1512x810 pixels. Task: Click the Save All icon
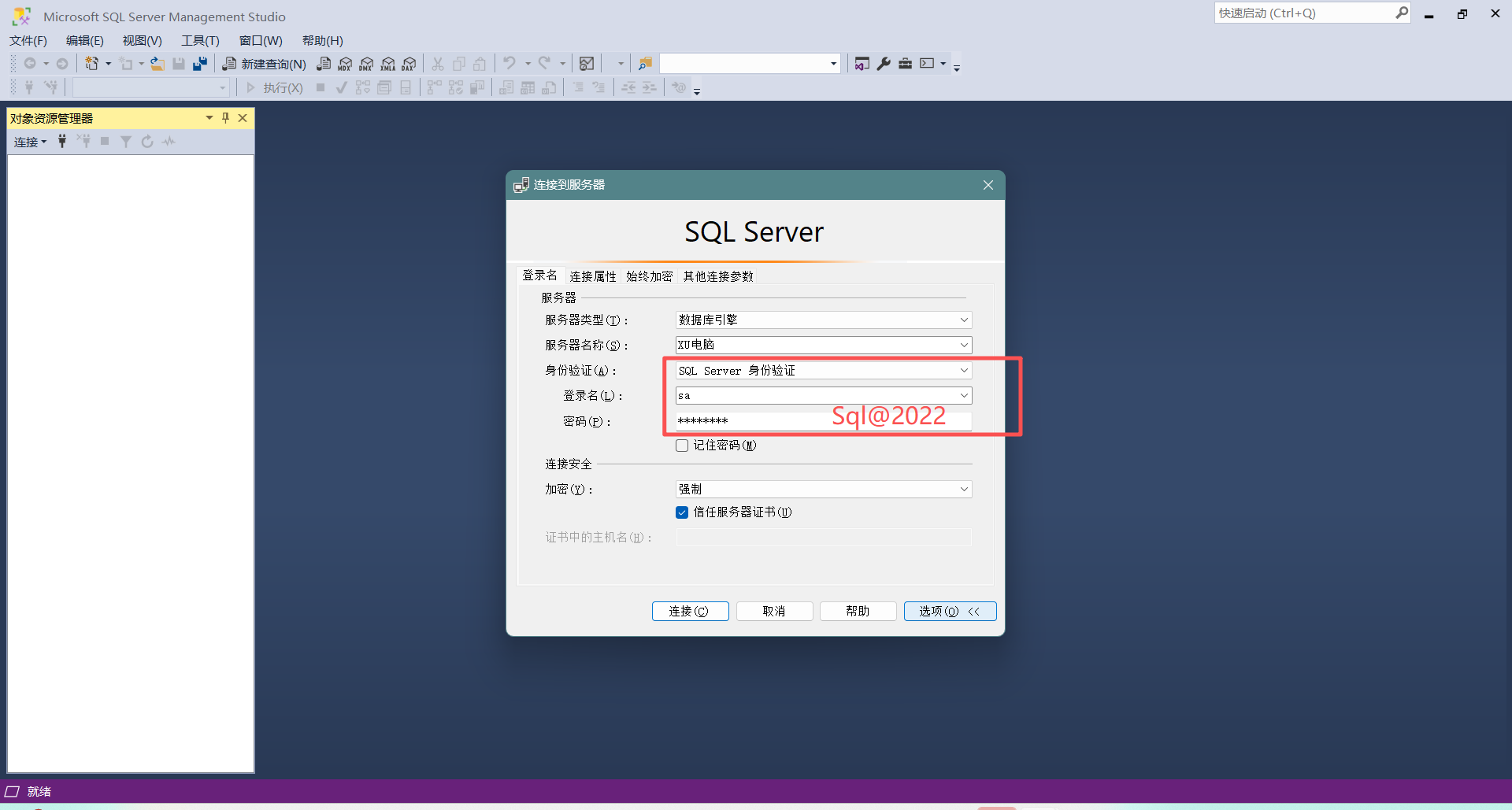(200, 64)
